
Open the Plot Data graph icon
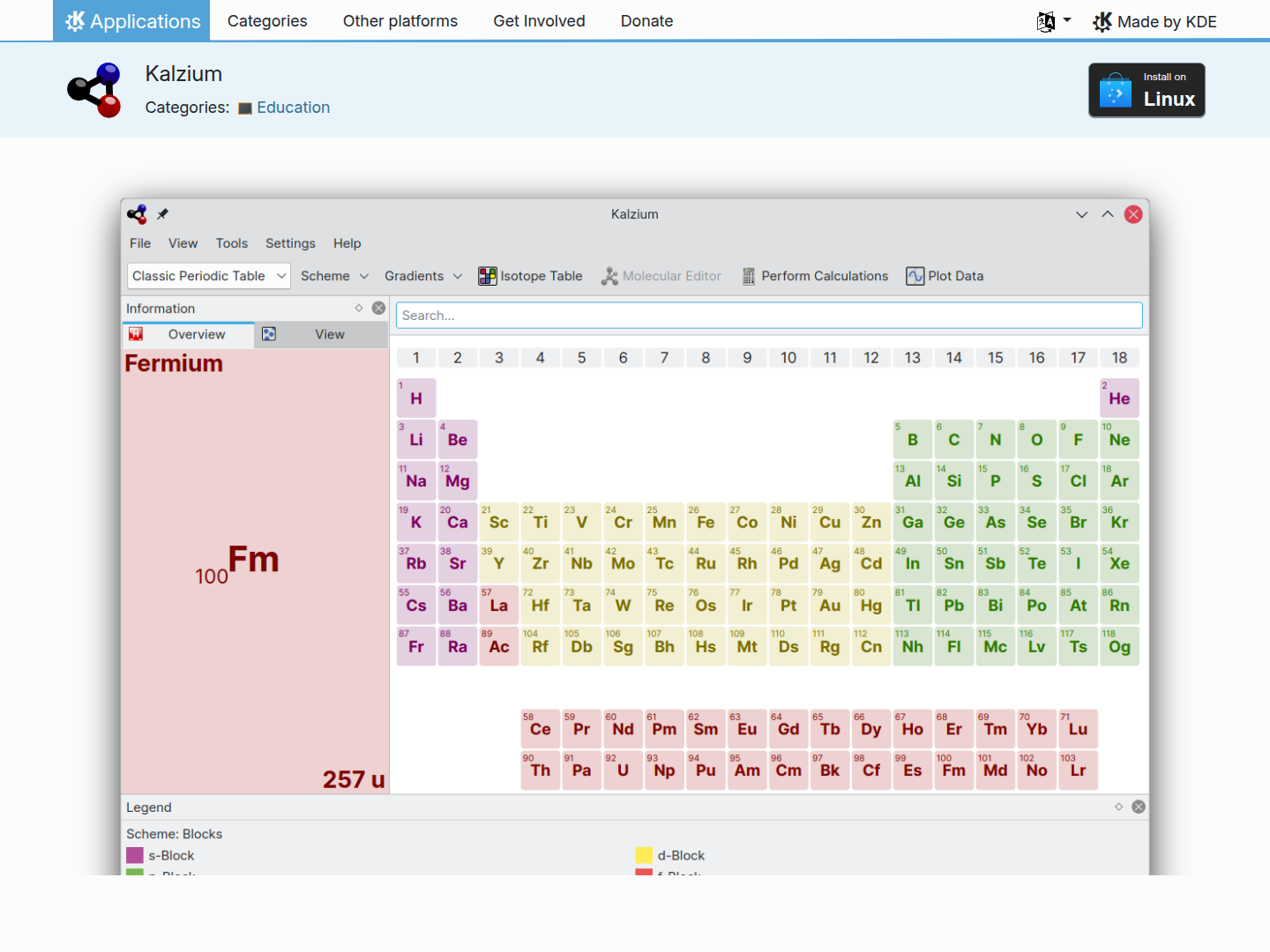pos(915,276)
